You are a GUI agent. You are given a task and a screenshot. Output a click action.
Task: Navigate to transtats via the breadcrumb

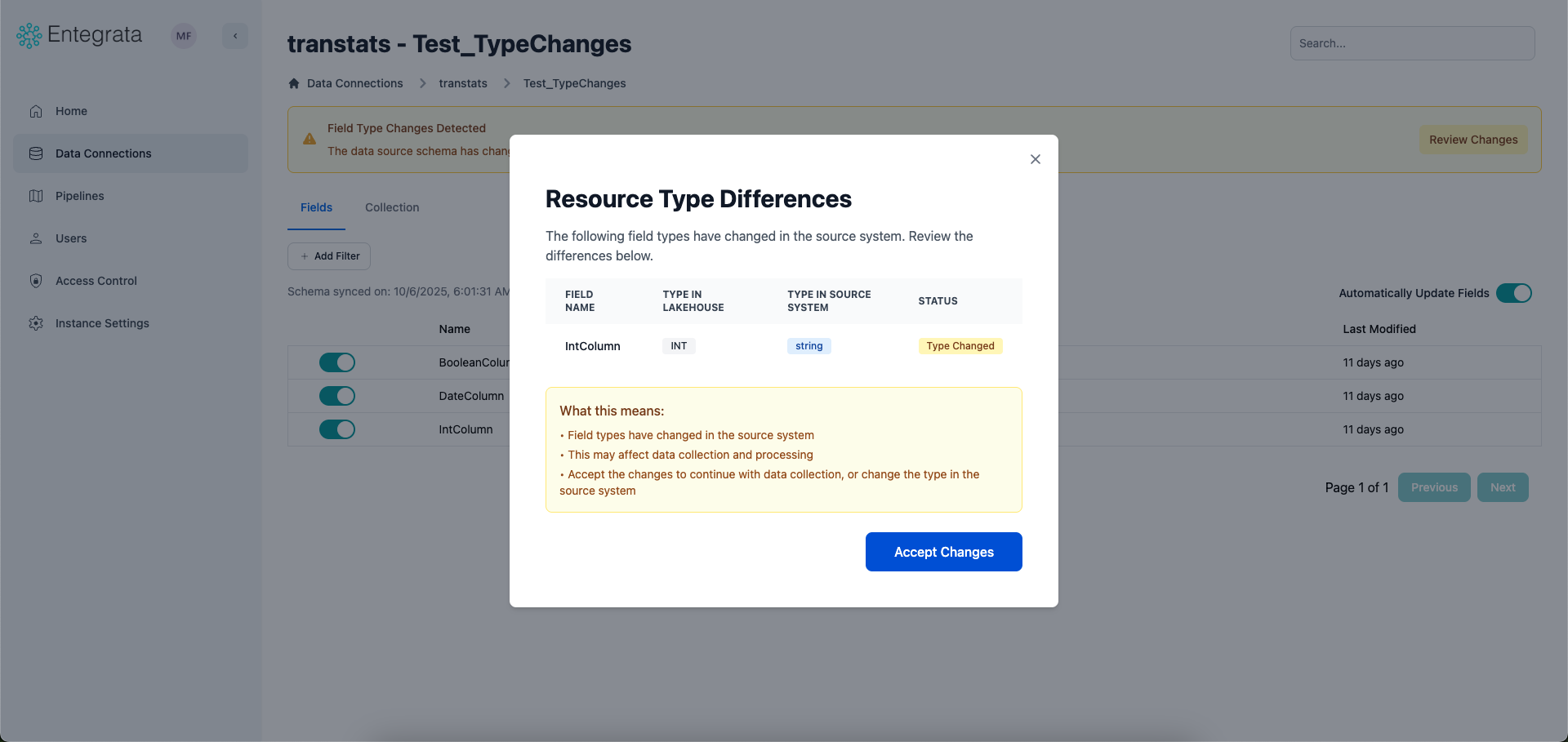click(x=463, y=82)
